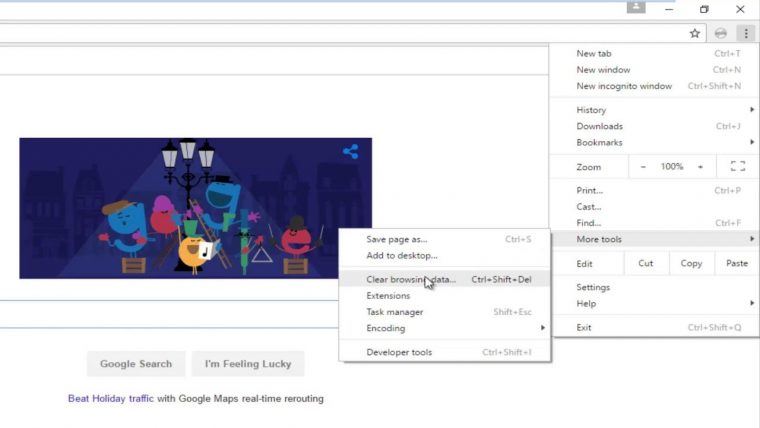Click Paste in the Edit row
This screenshot has width=760, height=428.
(x=737, y=263)
